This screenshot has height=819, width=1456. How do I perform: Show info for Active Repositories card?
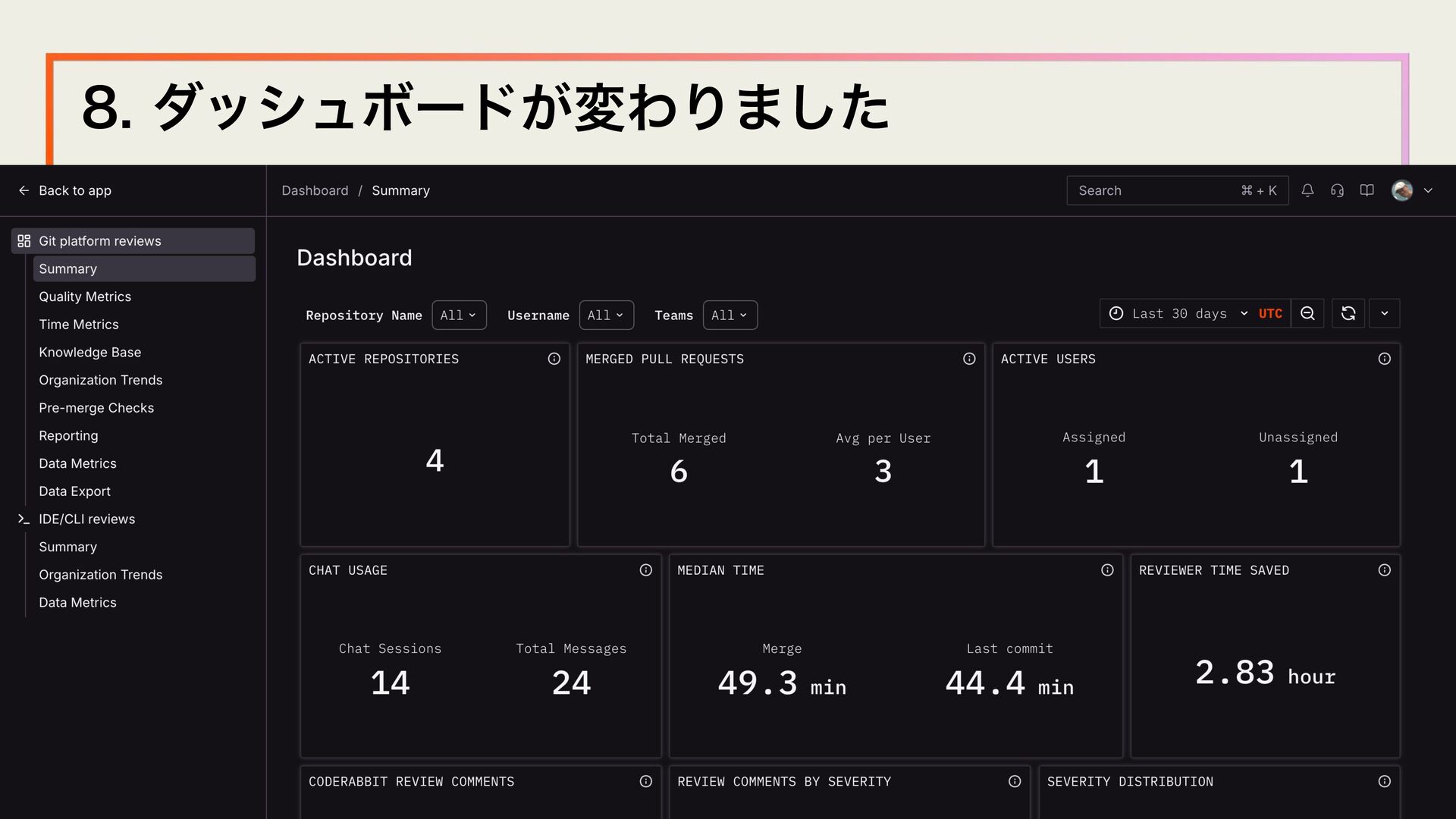pos(554,359)
